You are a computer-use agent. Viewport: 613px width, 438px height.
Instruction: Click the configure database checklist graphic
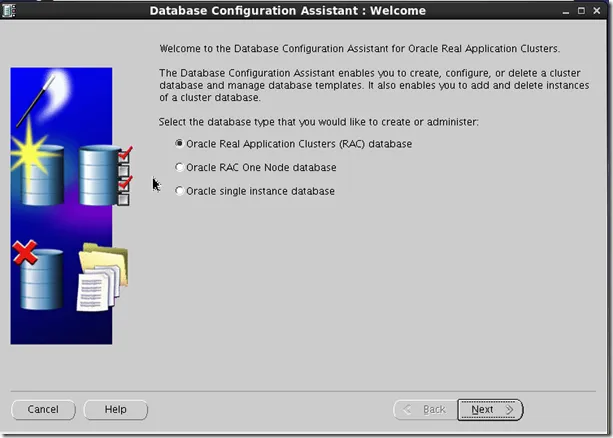[105, 175]
